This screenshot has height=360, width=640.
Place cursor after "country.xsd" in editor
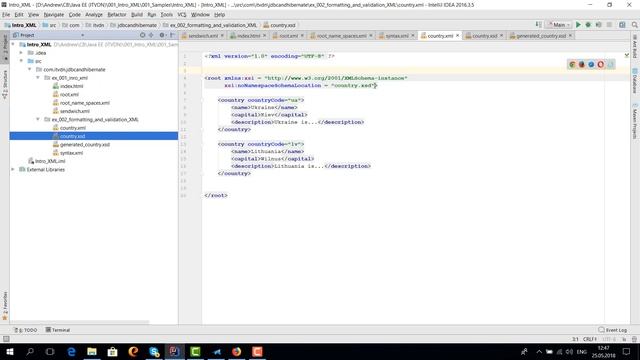[x=376, y=85]
